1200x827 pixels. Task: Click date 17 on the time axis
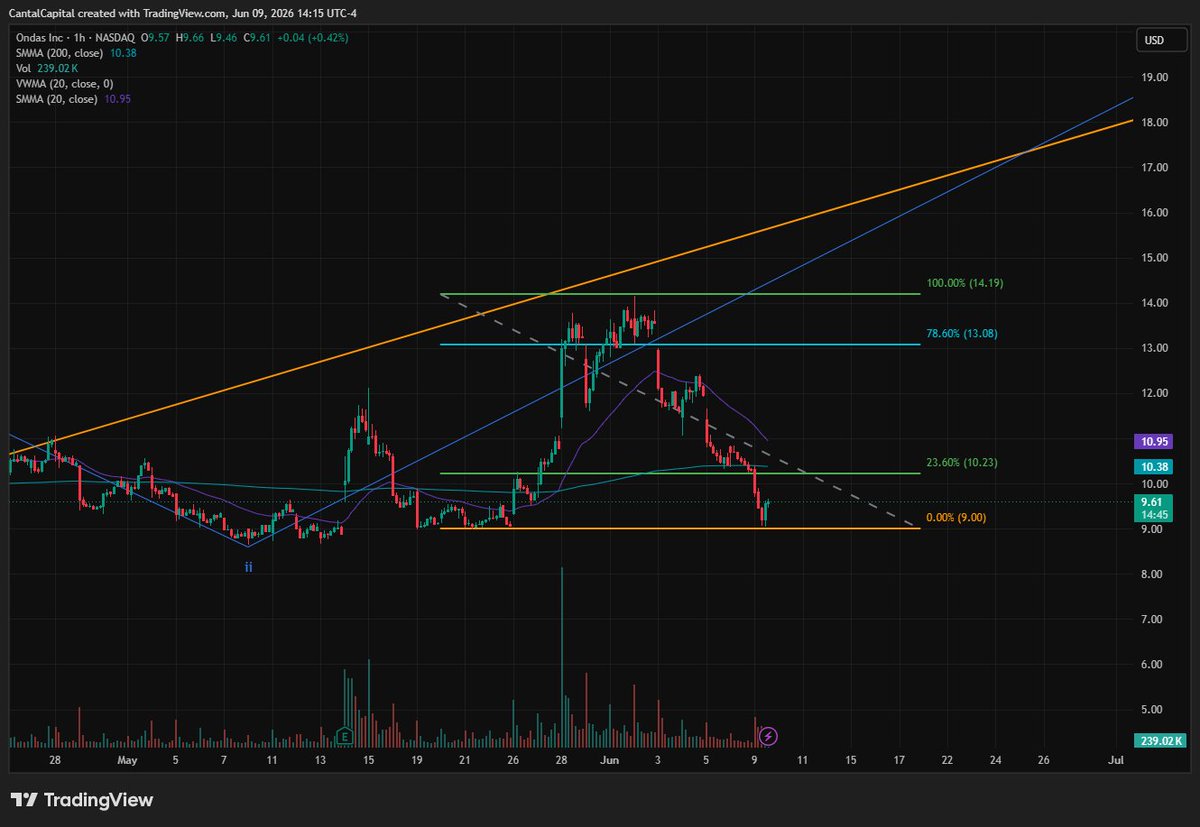(x=899, y=760)
